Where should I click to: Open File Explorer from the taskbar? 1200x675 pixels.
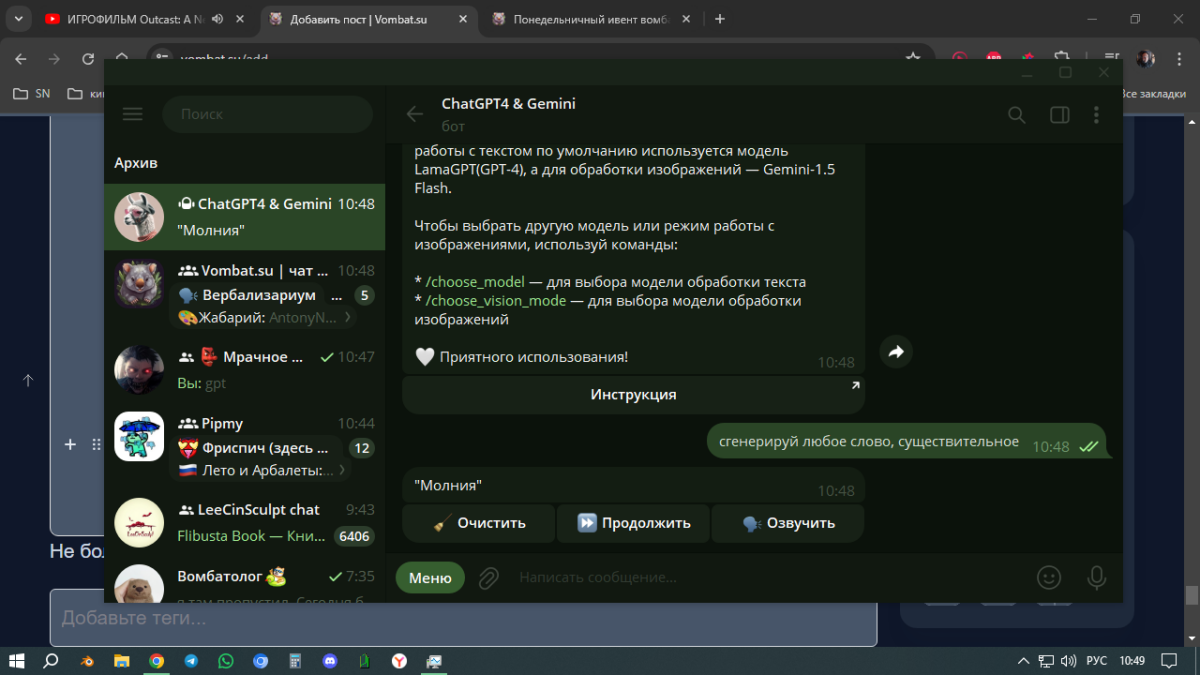coord(121,661)
